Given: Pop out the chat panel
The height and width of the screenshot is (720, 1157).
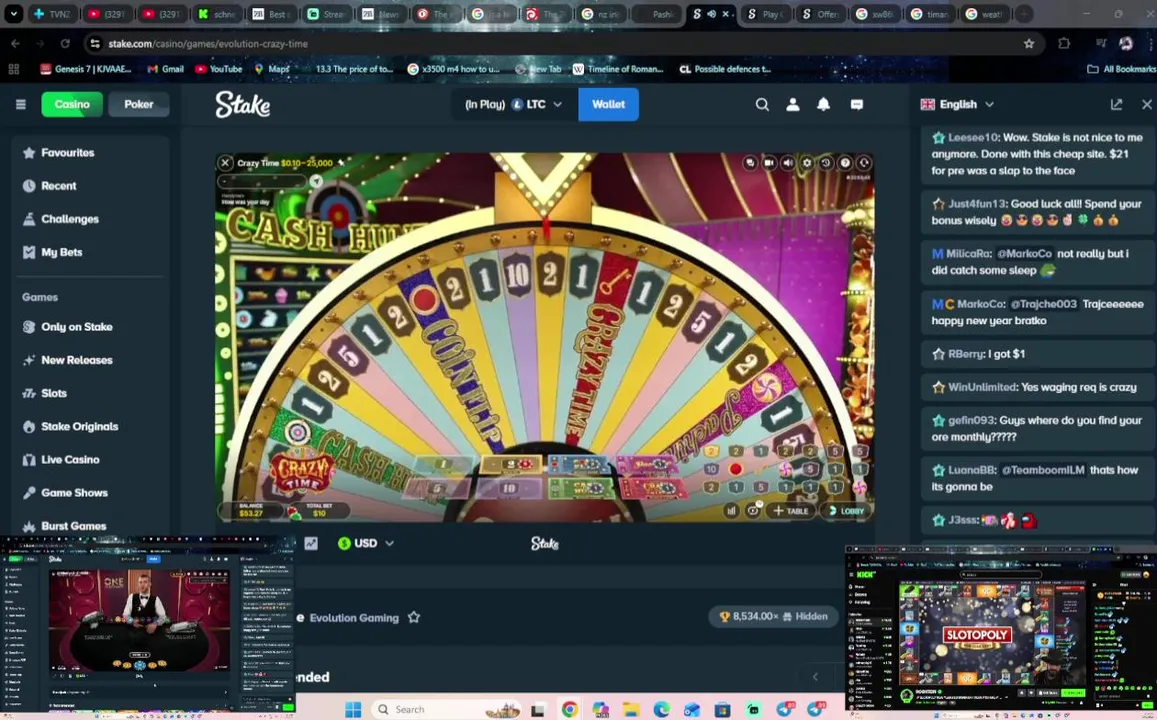Looking at the screenshot, I should click(1116, 105).
